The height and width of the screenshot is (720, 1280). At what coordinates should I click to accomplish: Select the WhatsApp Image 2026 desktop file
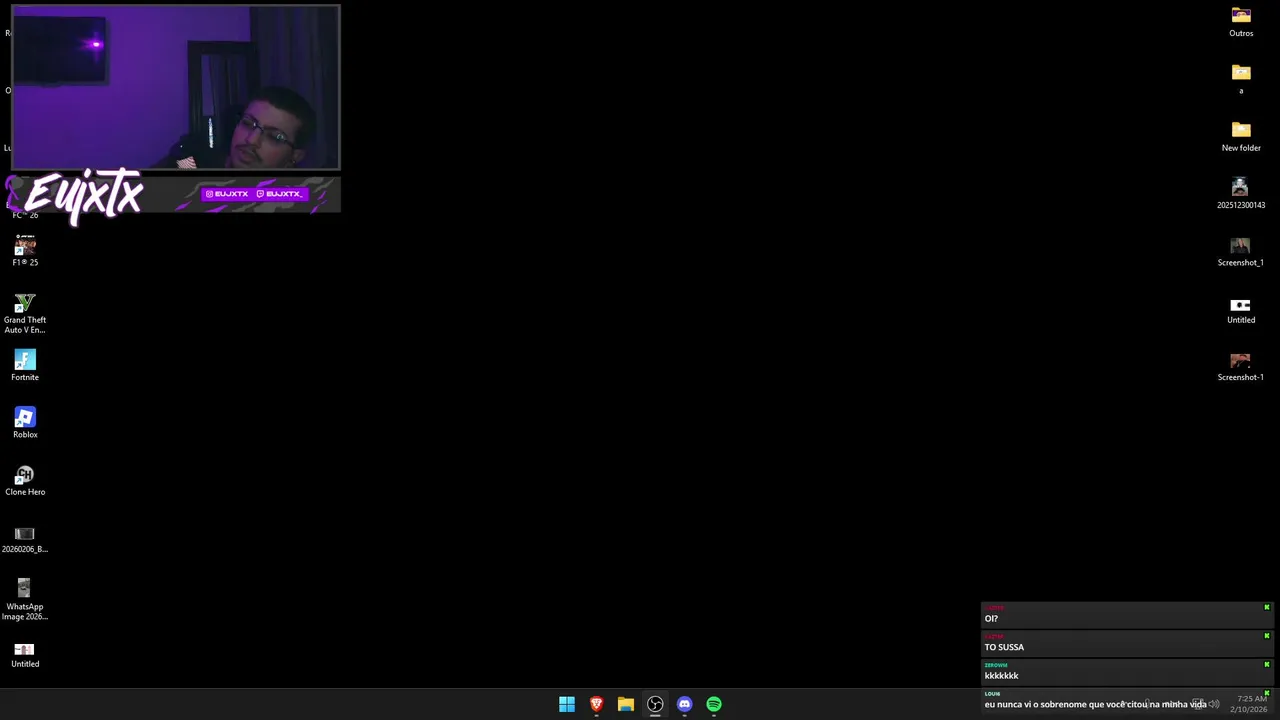25,599
